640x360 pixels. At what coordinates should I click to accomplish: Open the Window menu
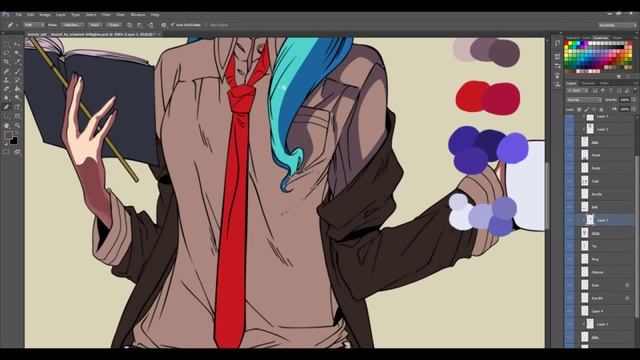click(138, 15)
